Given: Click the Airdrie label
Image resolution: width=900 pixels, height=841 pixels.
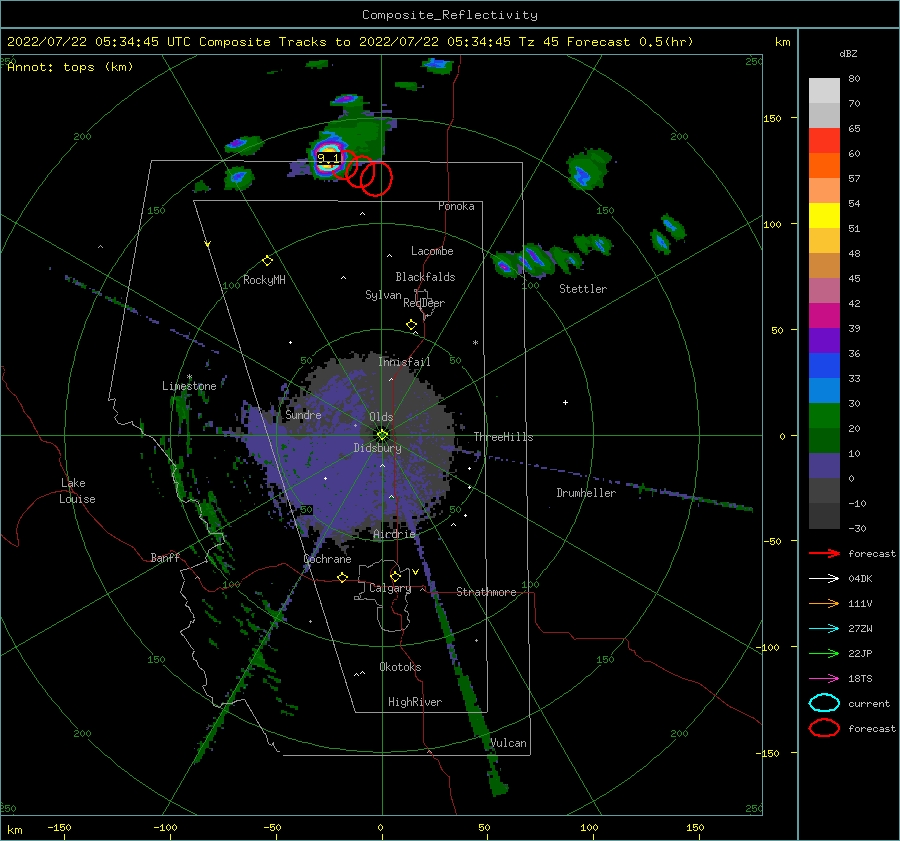Looking at the screenshot, I should 394,534.
